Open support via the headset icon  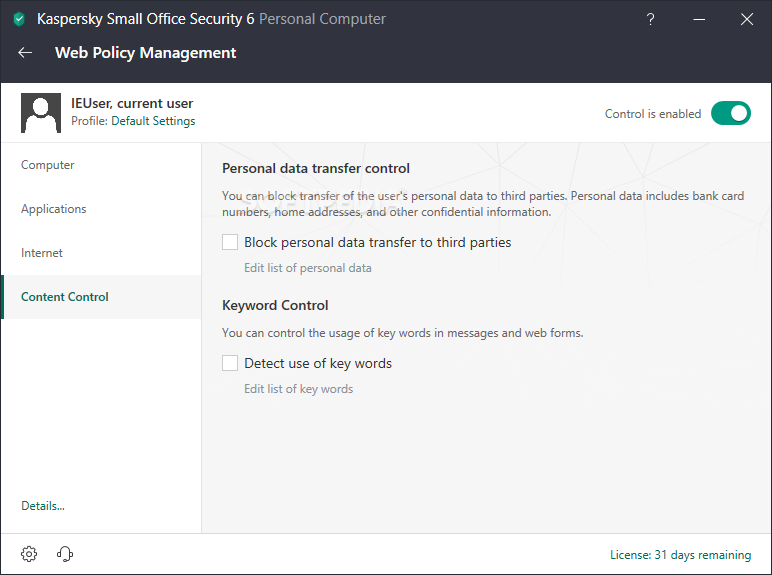[65, 554]
